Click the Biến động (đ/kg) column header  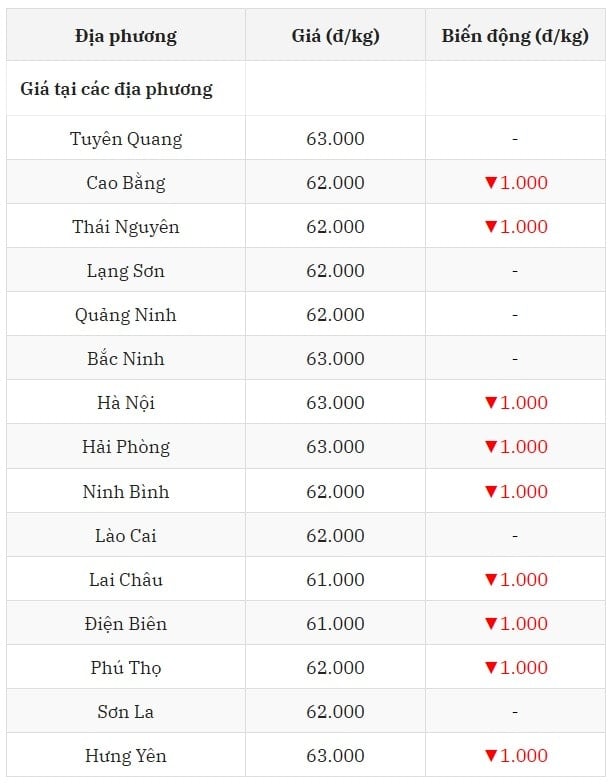(x=515, y=36)
